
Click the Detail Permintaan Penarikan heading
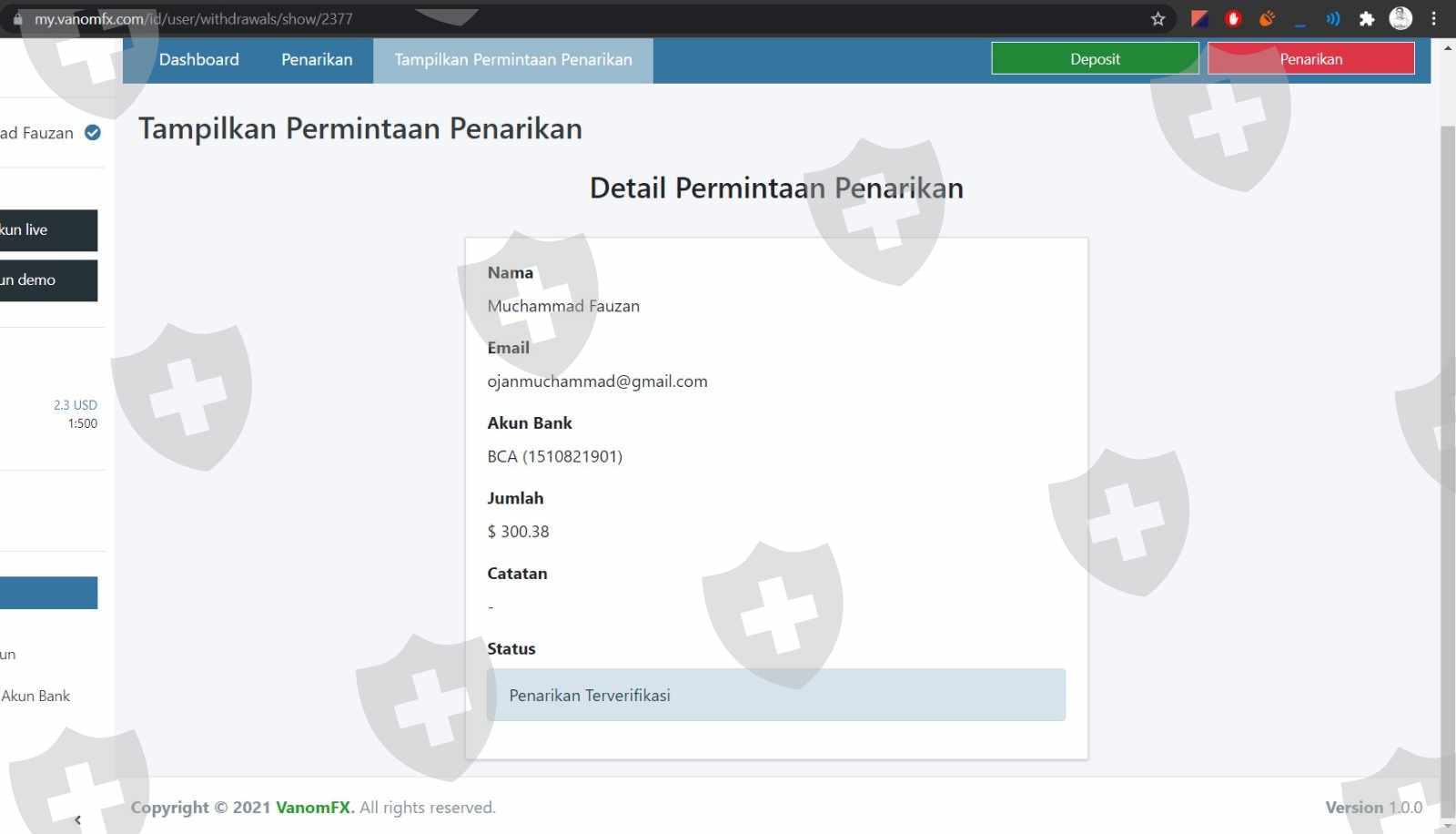[x=776, y=188]
